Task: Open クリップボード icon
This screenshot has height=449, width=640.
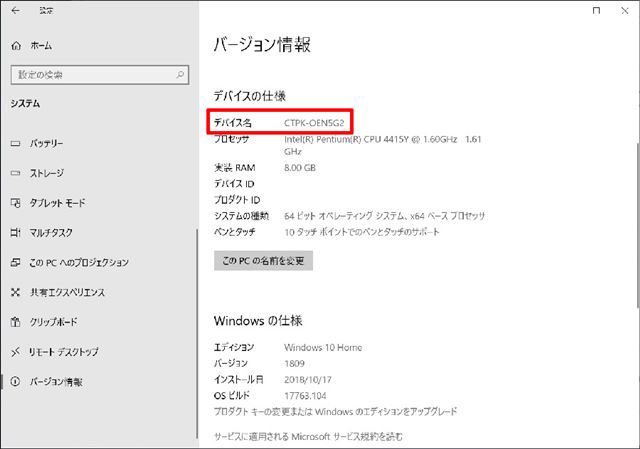Action: click(x=16, y=322)
